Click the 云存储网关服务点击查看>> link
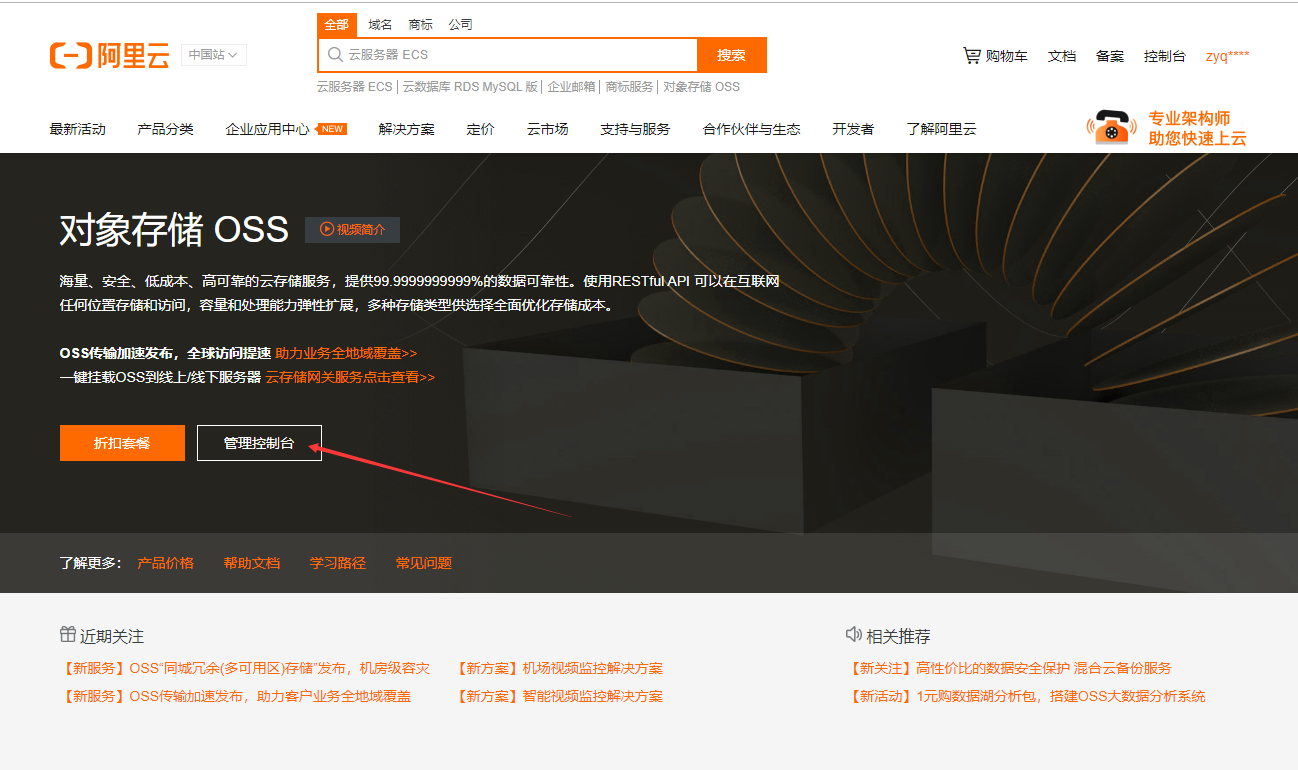1298x770 pixels. [350, 377]
